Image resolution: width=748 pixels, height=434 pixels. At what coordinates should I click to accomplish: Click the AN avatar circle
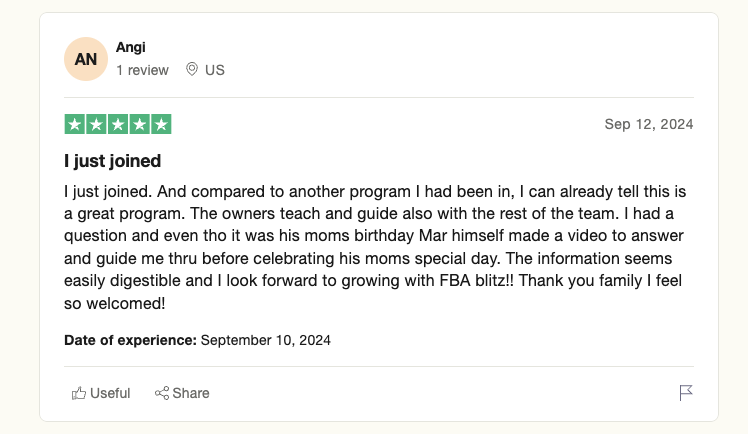[86, 59]
